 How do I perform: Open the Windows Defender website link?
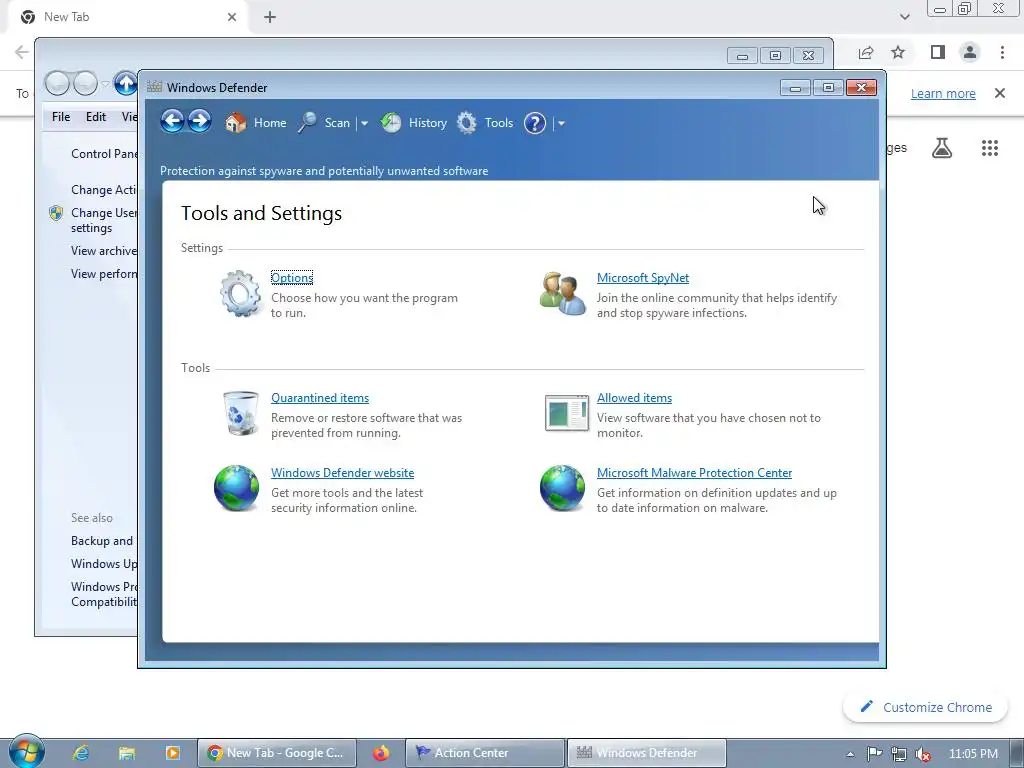click(x=342, y=473)
